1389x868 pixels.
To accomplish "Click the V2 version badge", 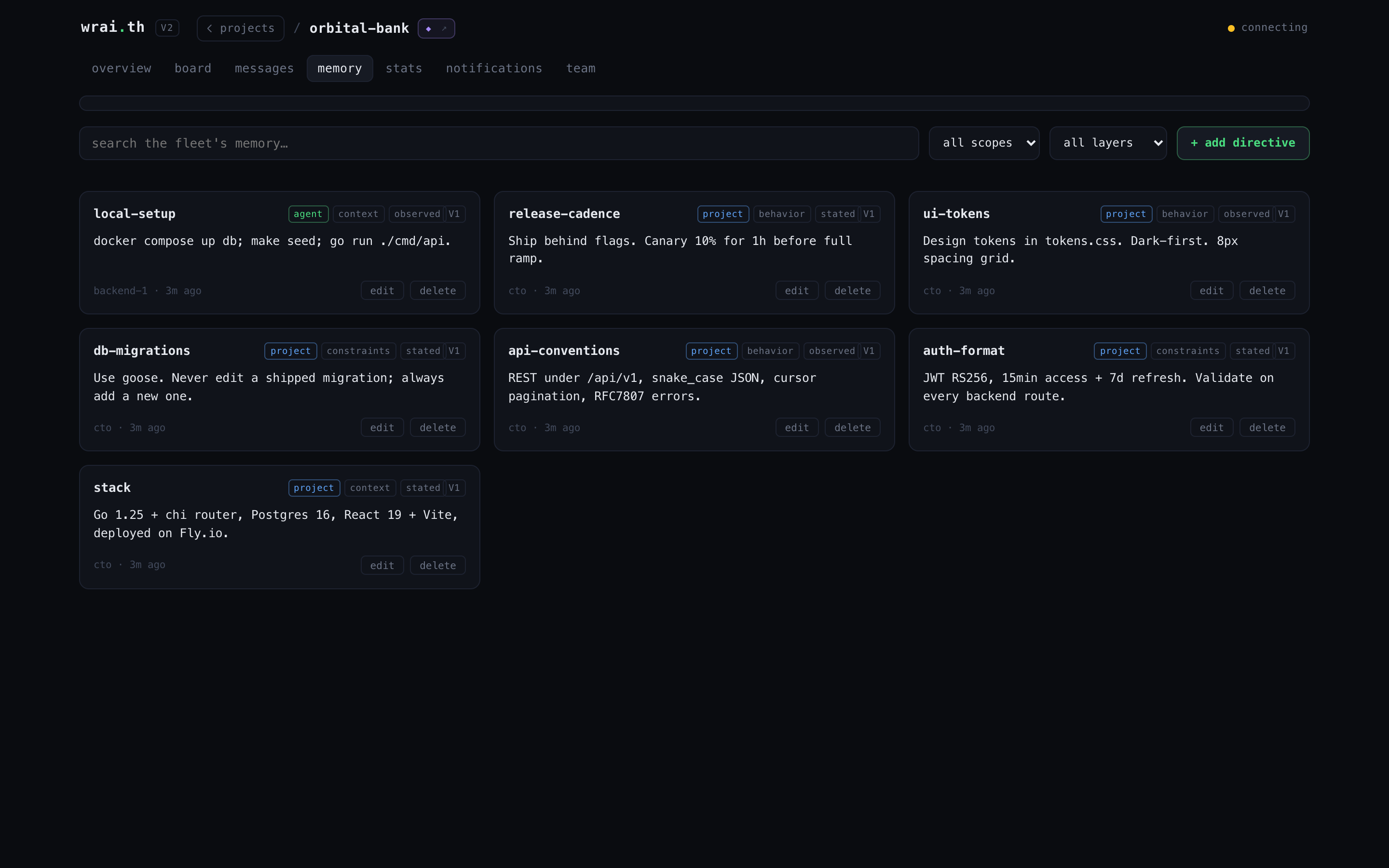I will (167, 28).
